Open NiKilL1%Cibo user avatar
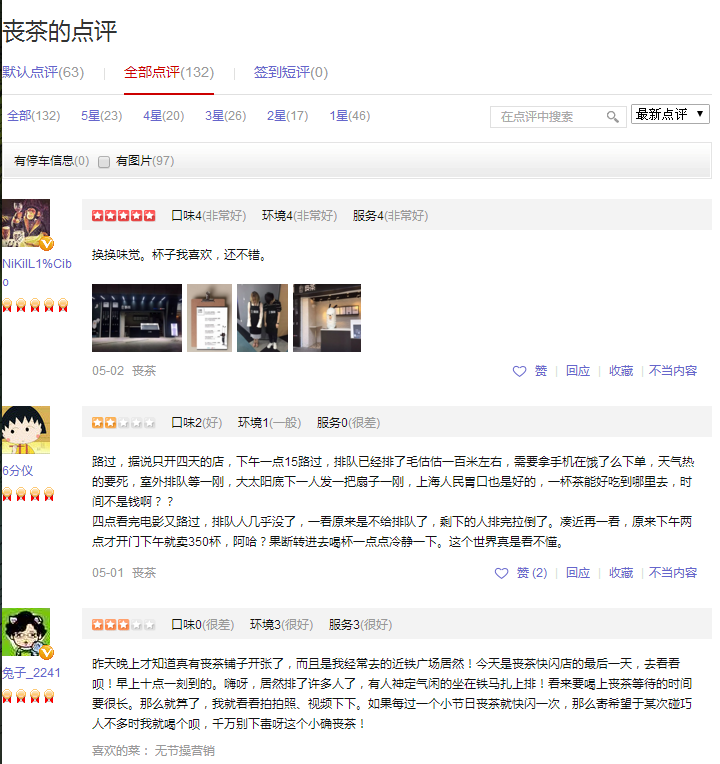 (x=26, y=223)
